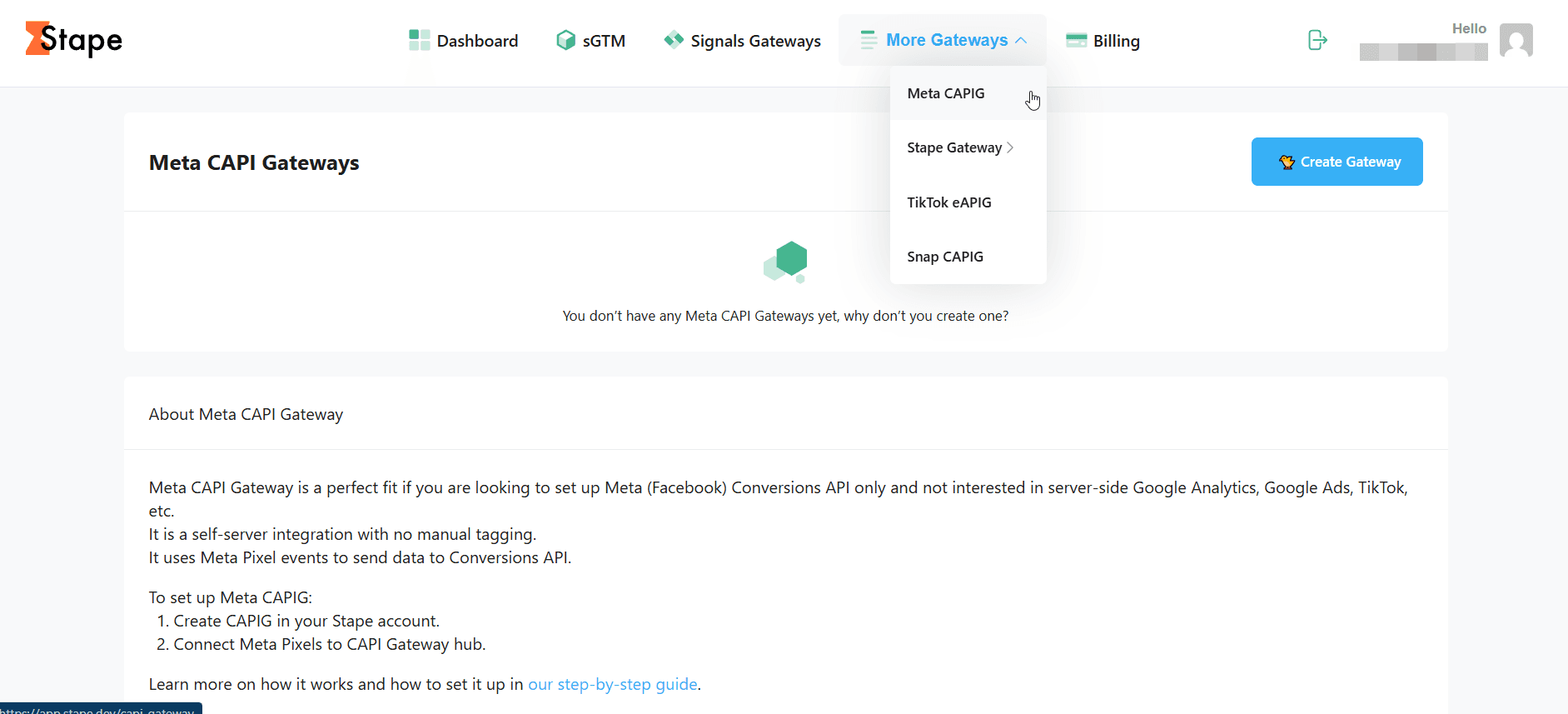Click 'Create CAPIG in your Stape account' step
Screen dimensions: 1568x714
(306, 621)
